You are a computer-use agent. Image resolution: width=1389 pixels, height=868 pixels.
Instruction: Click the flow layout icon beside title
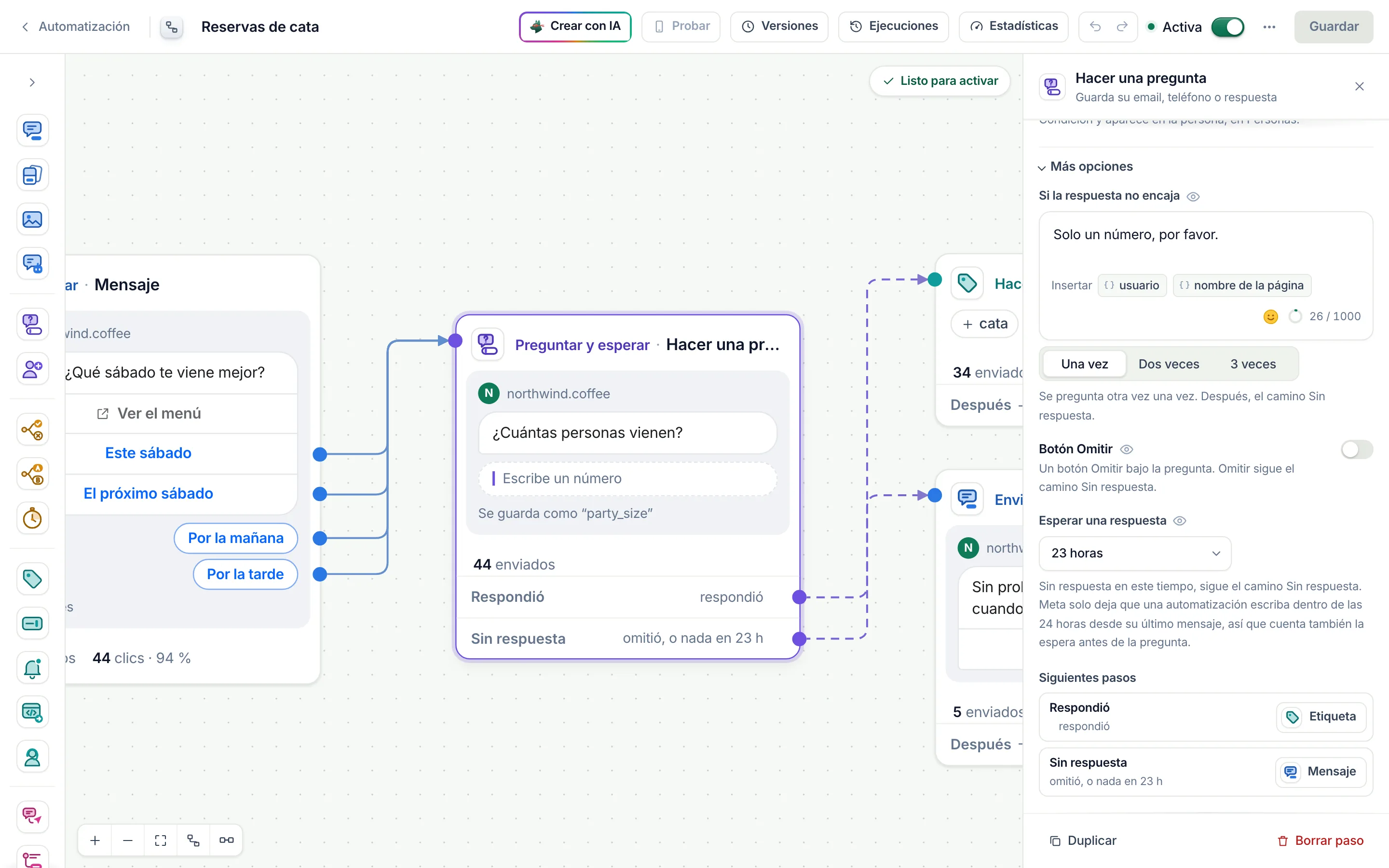click(172, 27)
